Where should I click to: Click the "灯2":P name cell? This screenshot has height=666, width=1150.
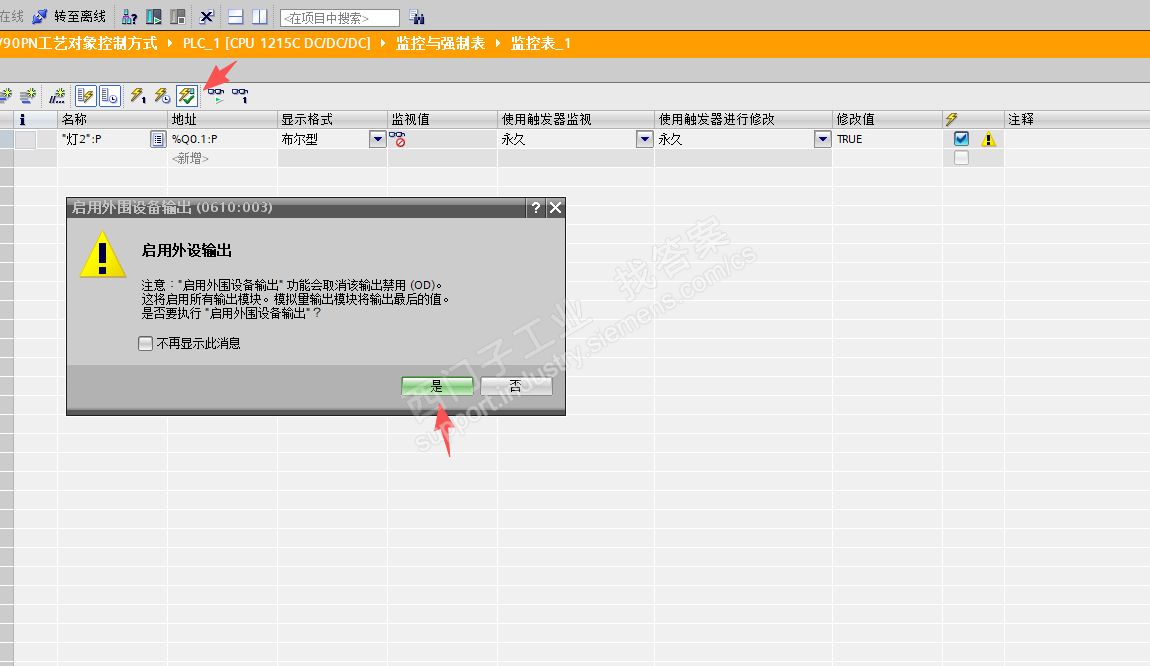pos(104,139)
